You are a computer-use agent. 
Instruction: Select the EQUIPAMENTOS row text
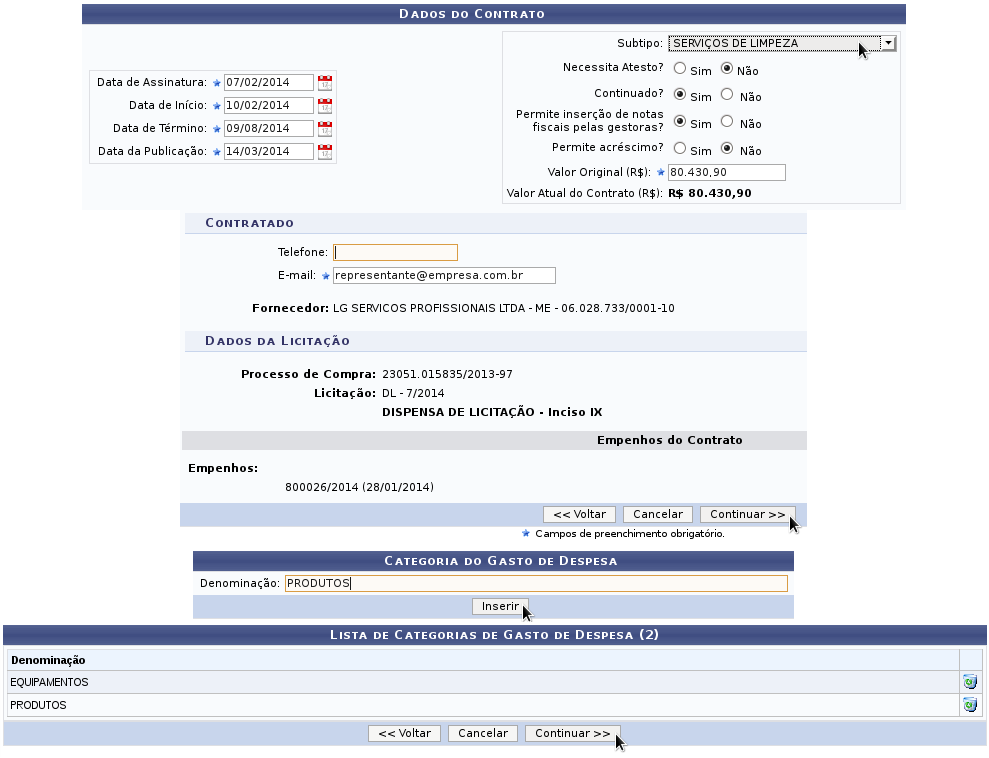click(49, 682)
